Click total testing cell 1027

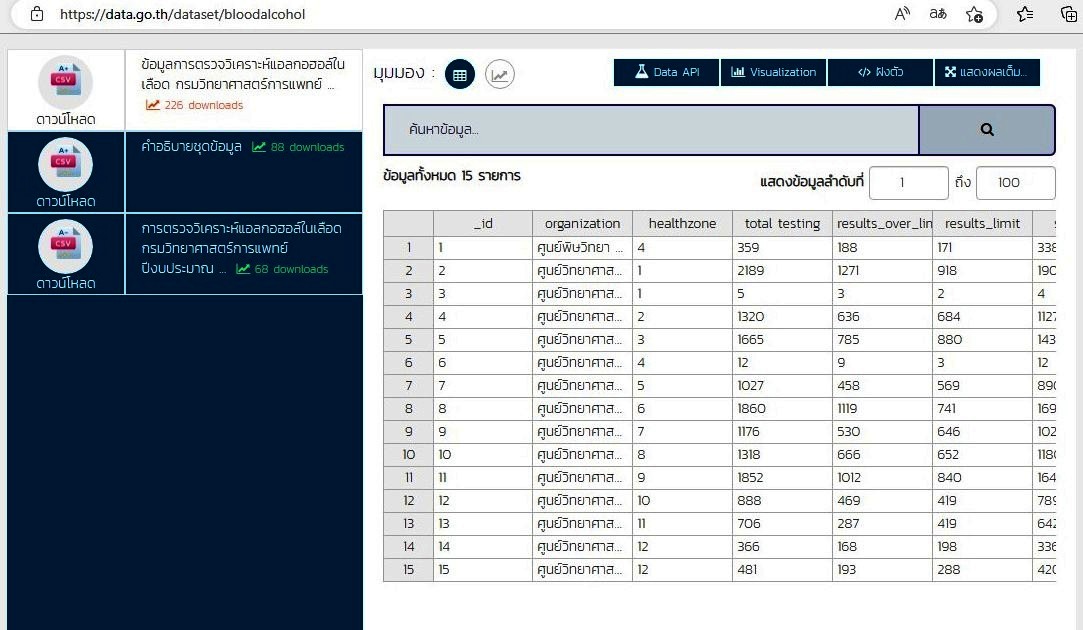(783, 385)
